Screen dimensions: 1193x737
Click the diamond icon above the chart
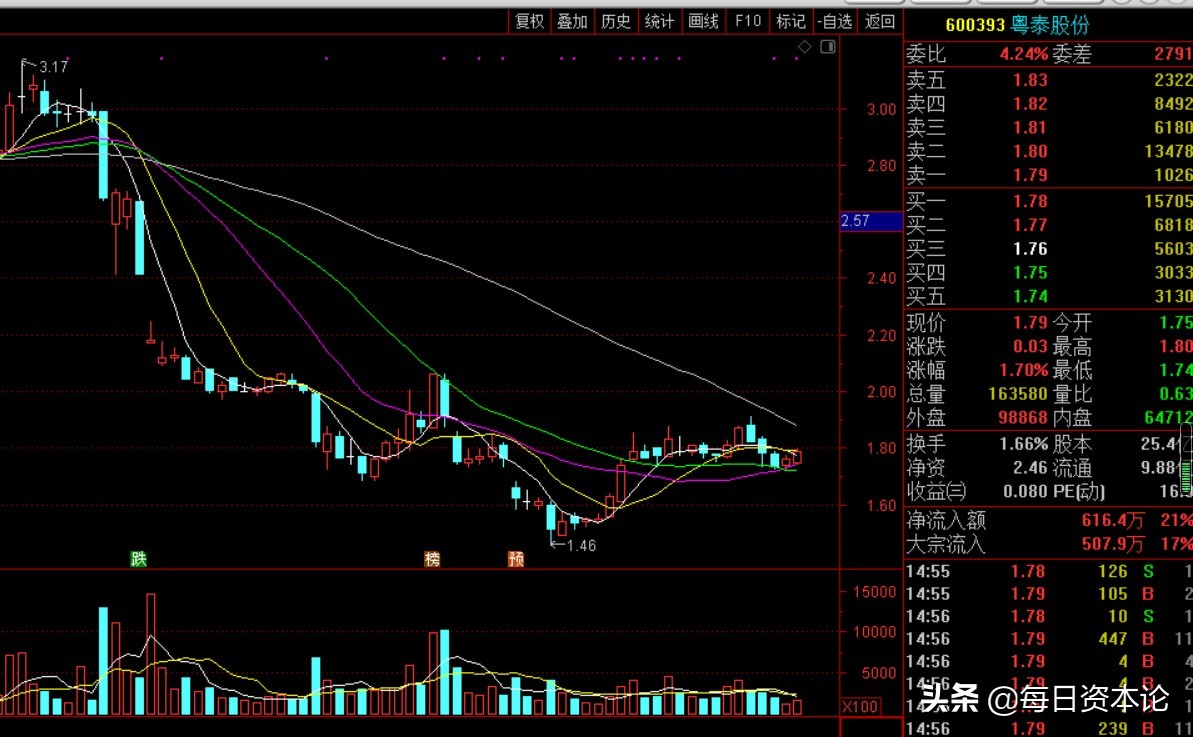point(804,47)
